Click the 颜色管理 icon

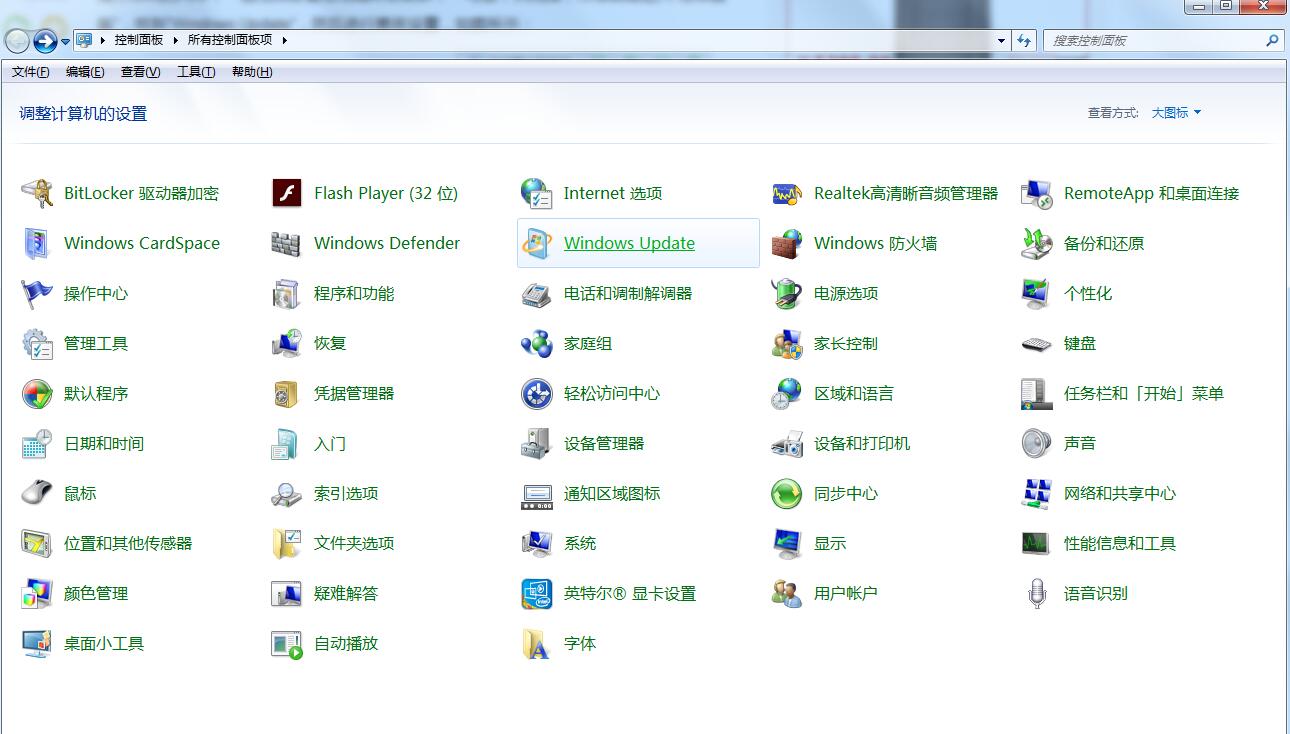click(37, 593)
